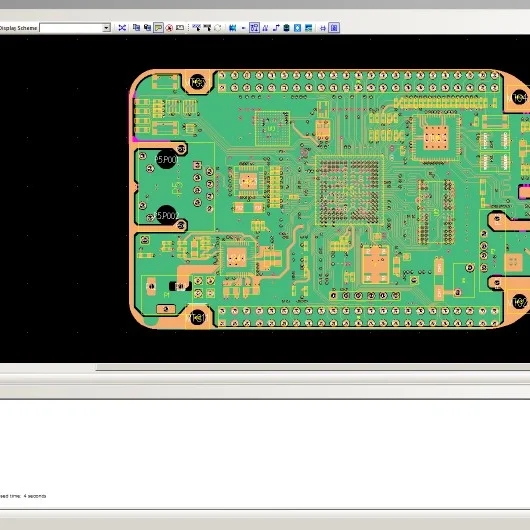Toggle the highlighted blue boxed layout icon
Image resolution: width=530 pixels, height=530 pixels.
[x=254, y=28]
